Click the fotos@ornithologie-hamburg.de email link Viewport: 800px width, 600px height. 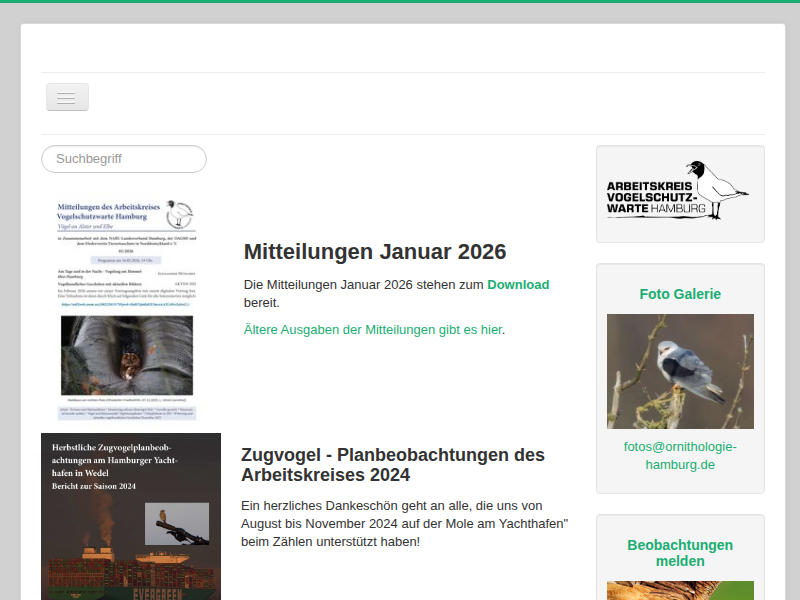(x=680, y=456)
